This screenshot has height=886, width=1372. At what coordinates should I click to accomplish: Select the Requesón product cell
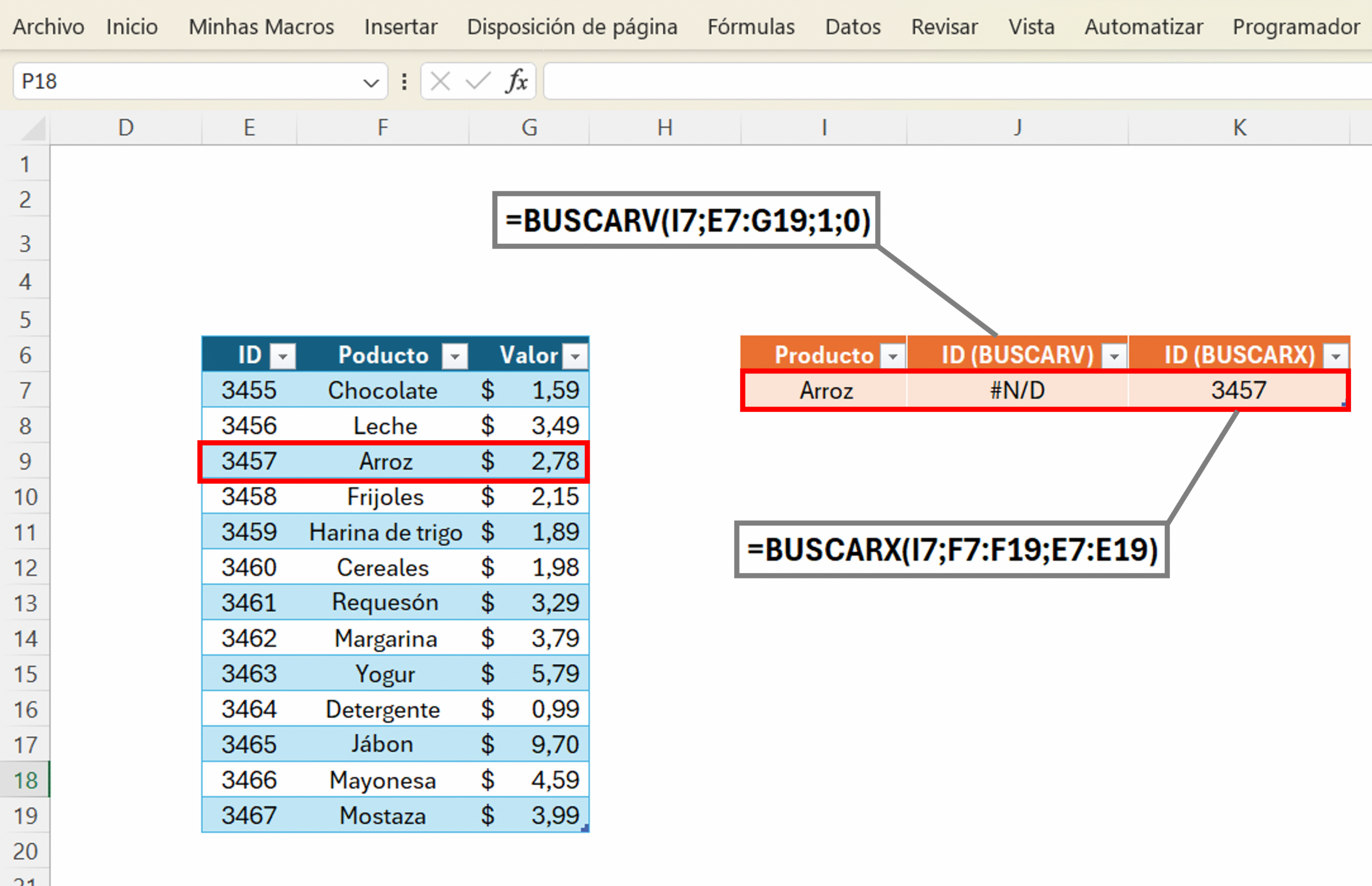click(x=383, y=603)
